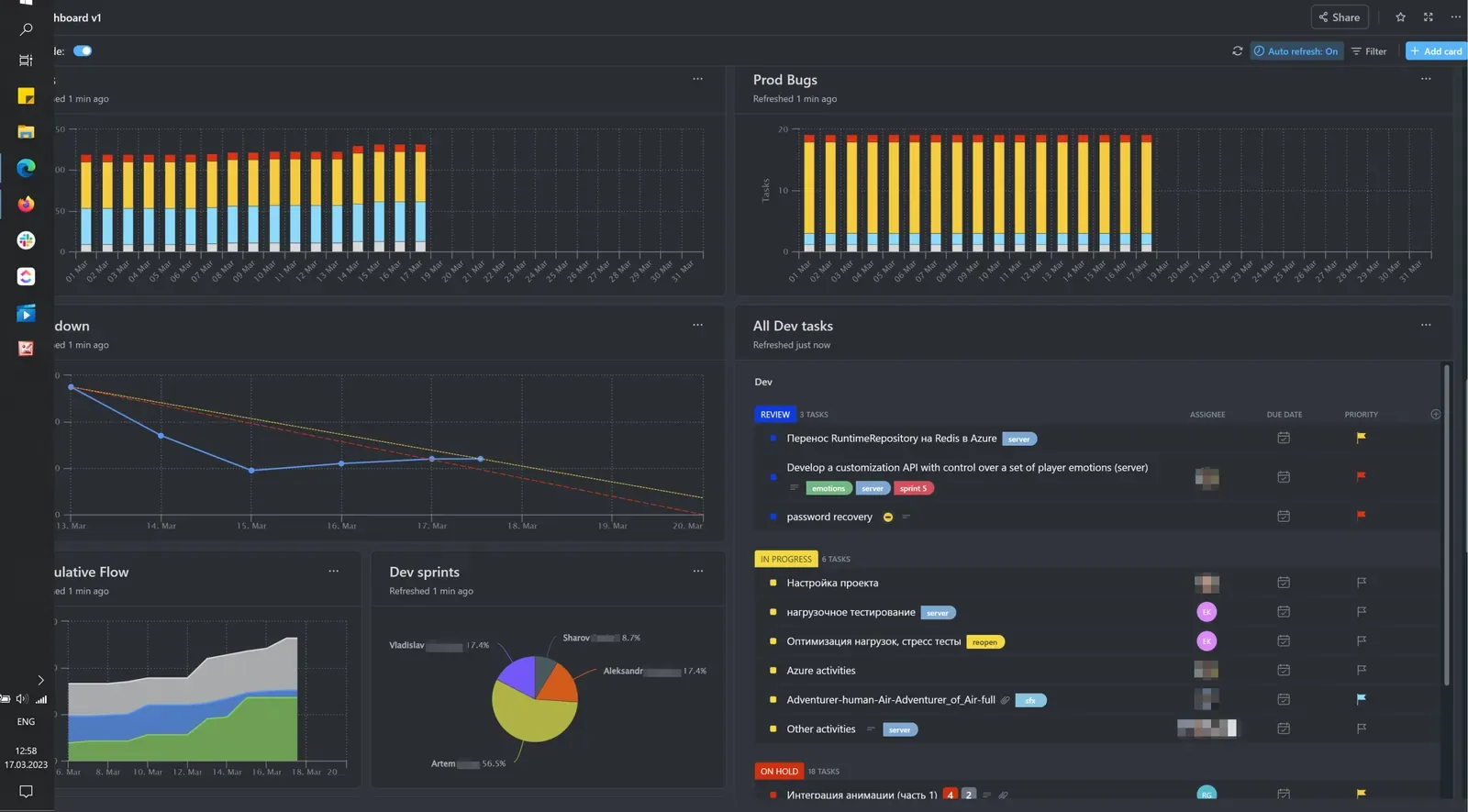Open task Adventurer-human-Air-Adventurer_of_Air-full
The image size is (1468, 812).
click(x=891, y=699)
